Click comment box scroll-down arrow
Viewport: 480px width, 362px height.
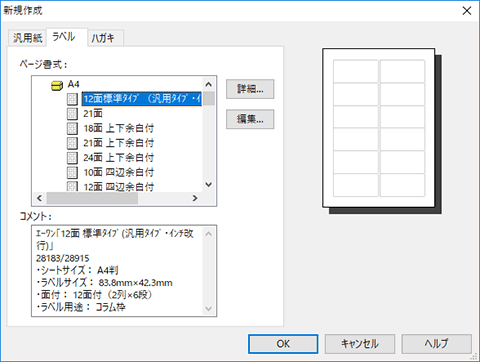click(209, 308)
